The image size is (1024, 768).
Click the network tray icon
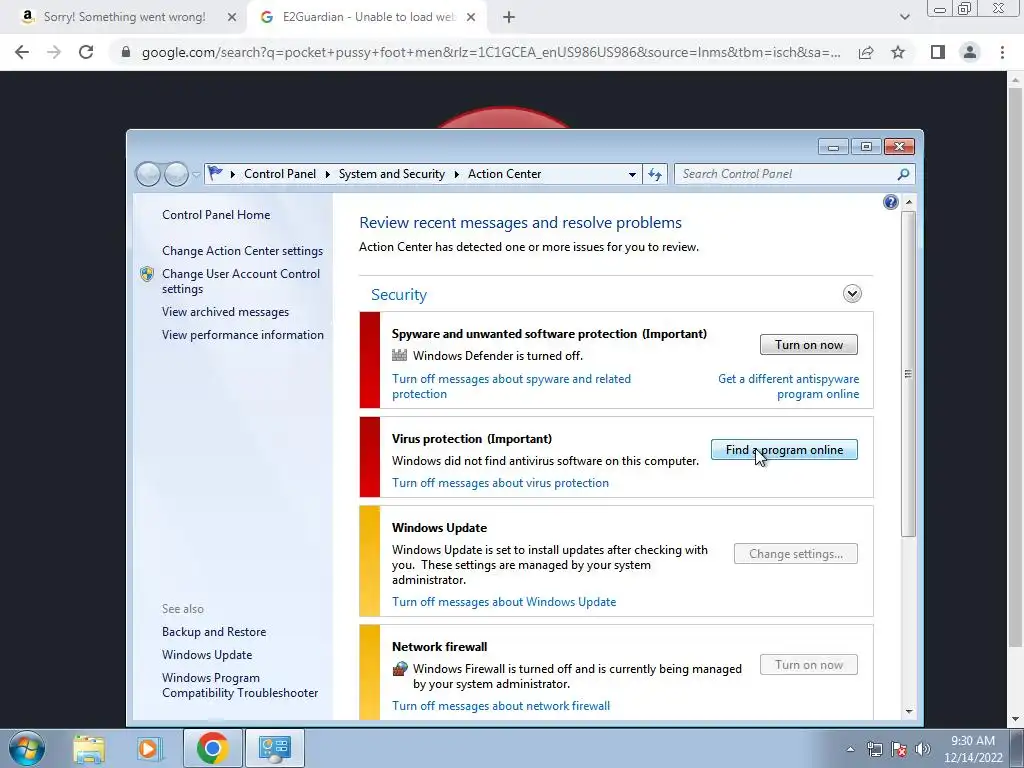pyautogui.click(x=874, y=749)
